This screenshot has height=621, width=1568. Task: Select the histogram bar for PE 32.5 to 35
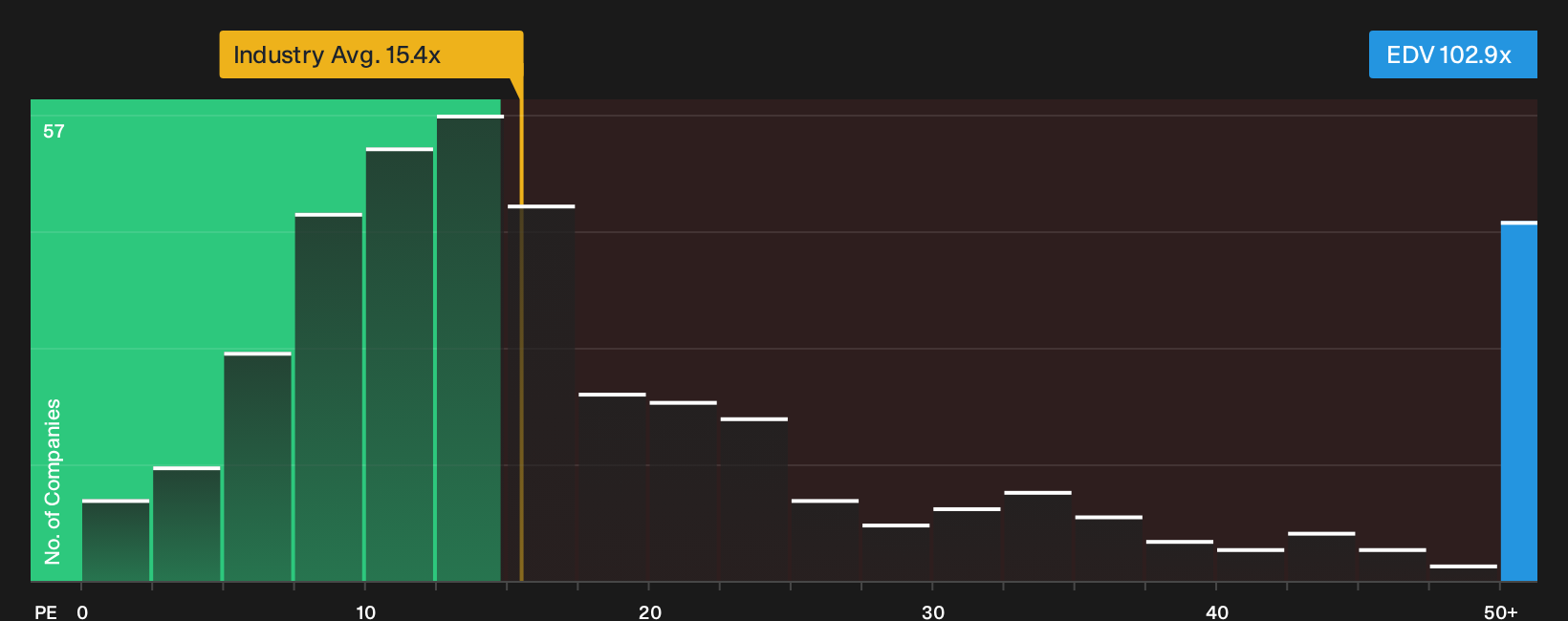1037,536
